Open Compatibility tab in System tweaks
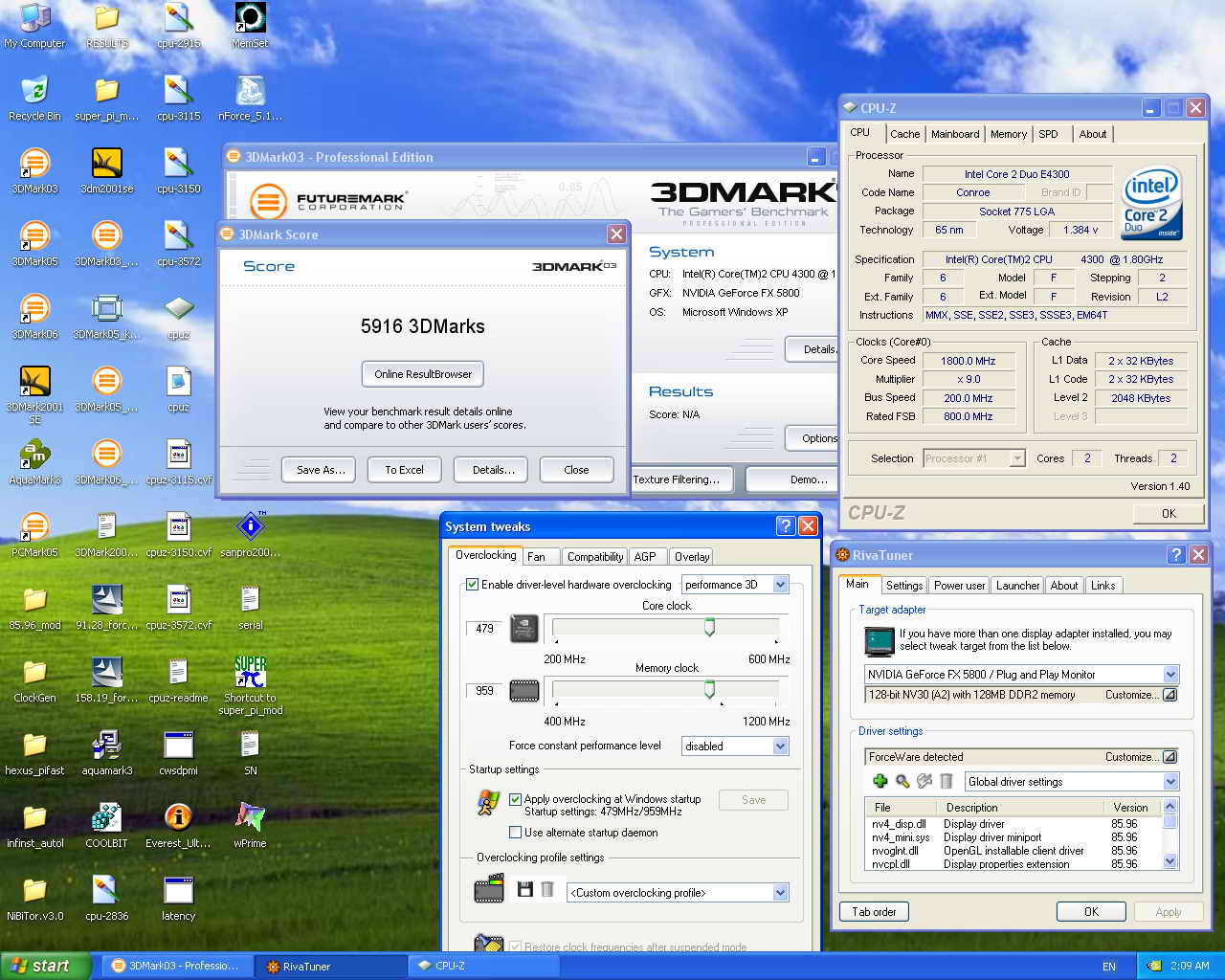The height and width of the screenshot is (980, 1225). click(x=595, y=557)
